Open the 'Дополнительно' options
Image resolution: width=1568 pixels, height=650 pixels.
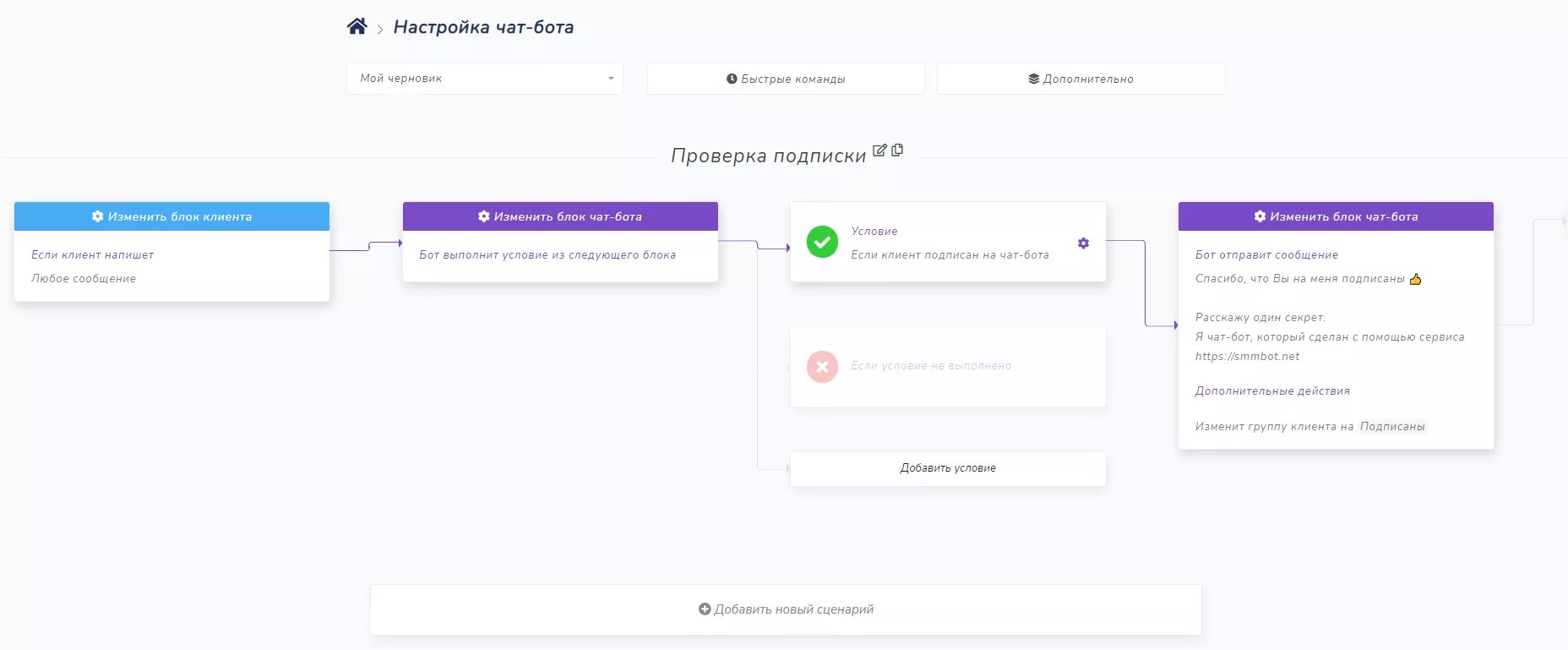click(1081, 79)
